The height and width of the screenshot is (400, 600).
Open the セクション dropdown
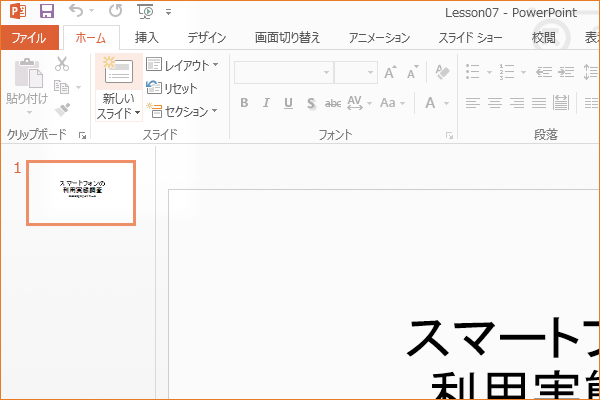pyautogui.click(x=182, y=111)
